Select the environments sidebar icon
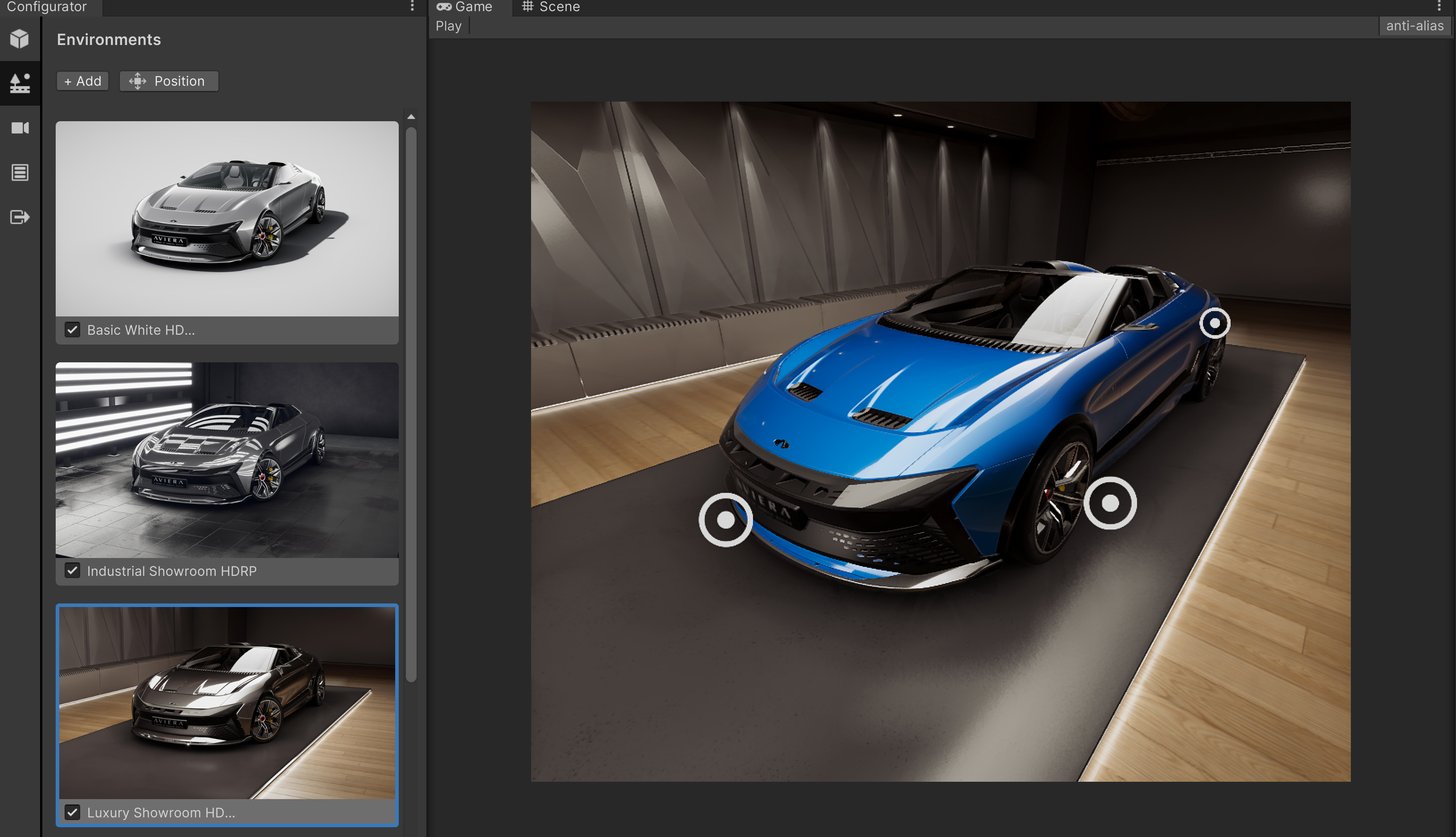The height and width of the screenshot is (837, 1456). (20, 83)
